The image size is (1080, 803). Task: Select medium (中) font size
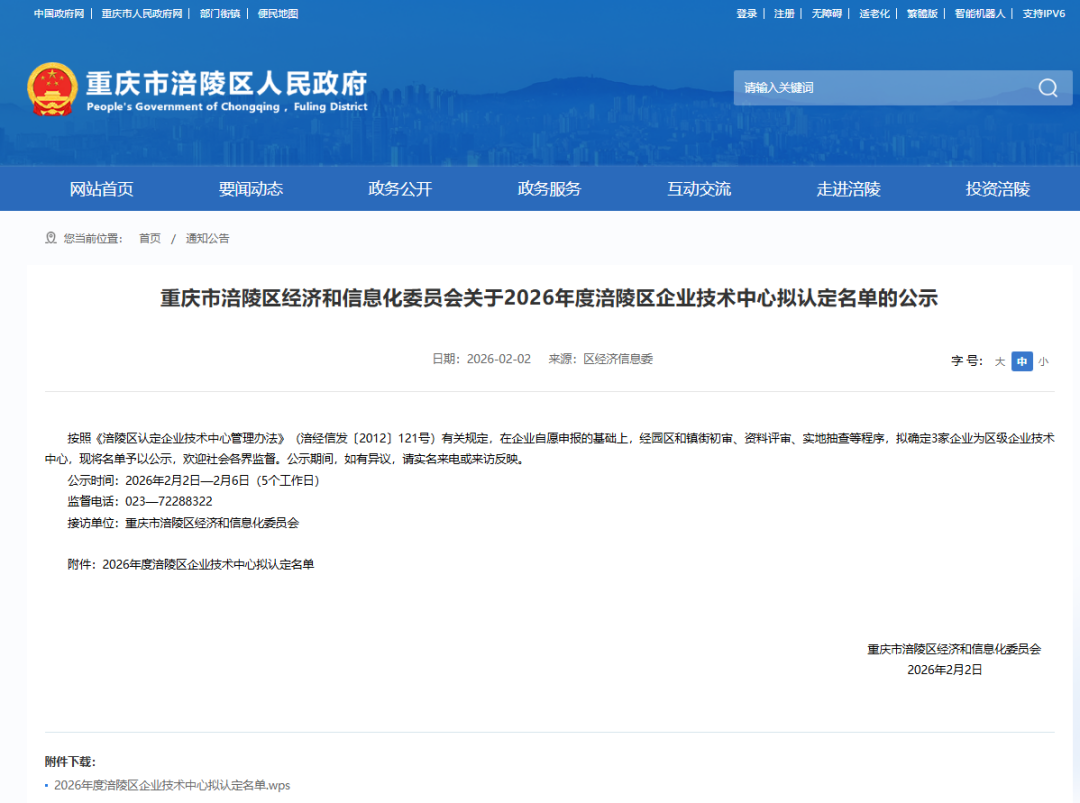coord(1021,362)
